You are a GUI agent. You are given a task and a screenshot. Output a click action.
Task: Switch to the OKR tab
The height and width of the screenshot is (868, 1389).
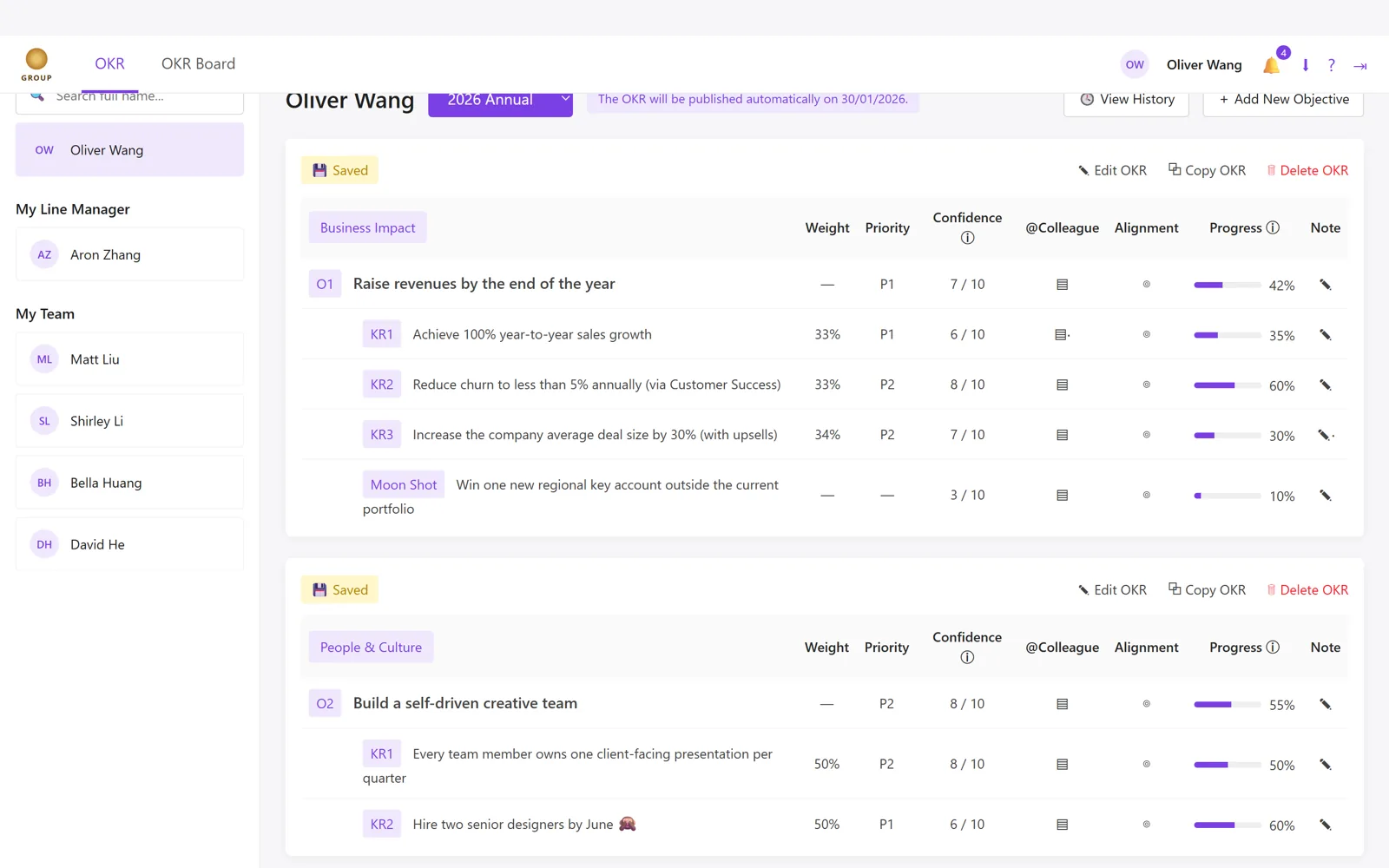(109, 64)
